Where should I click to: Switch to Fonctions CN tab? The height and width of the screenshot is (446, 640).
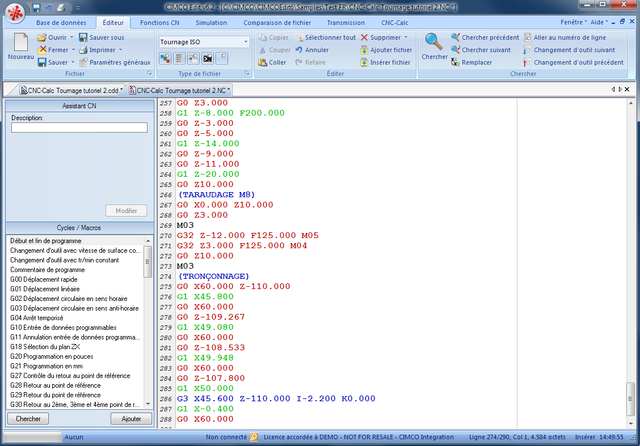[x=160, y=23]
